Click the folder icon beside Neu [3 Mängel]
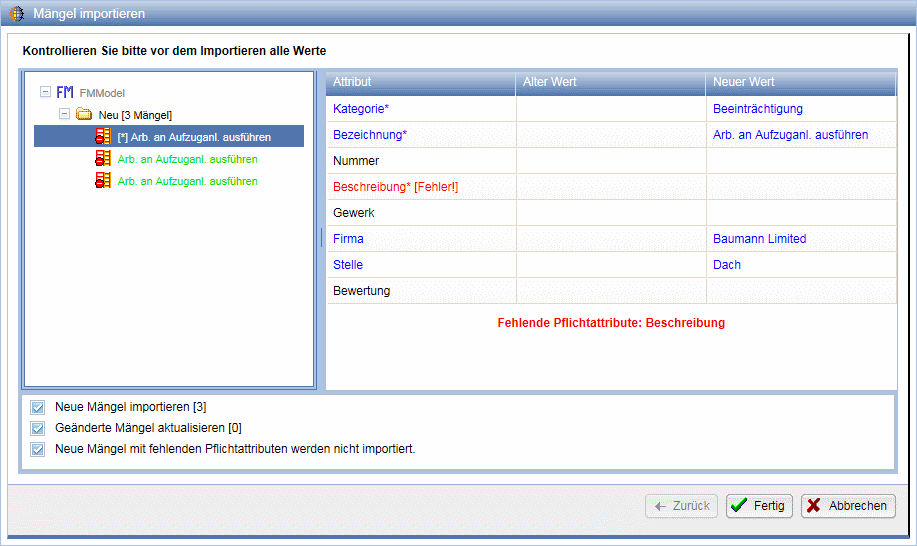917x546 pixels. [x=84, y=114]
